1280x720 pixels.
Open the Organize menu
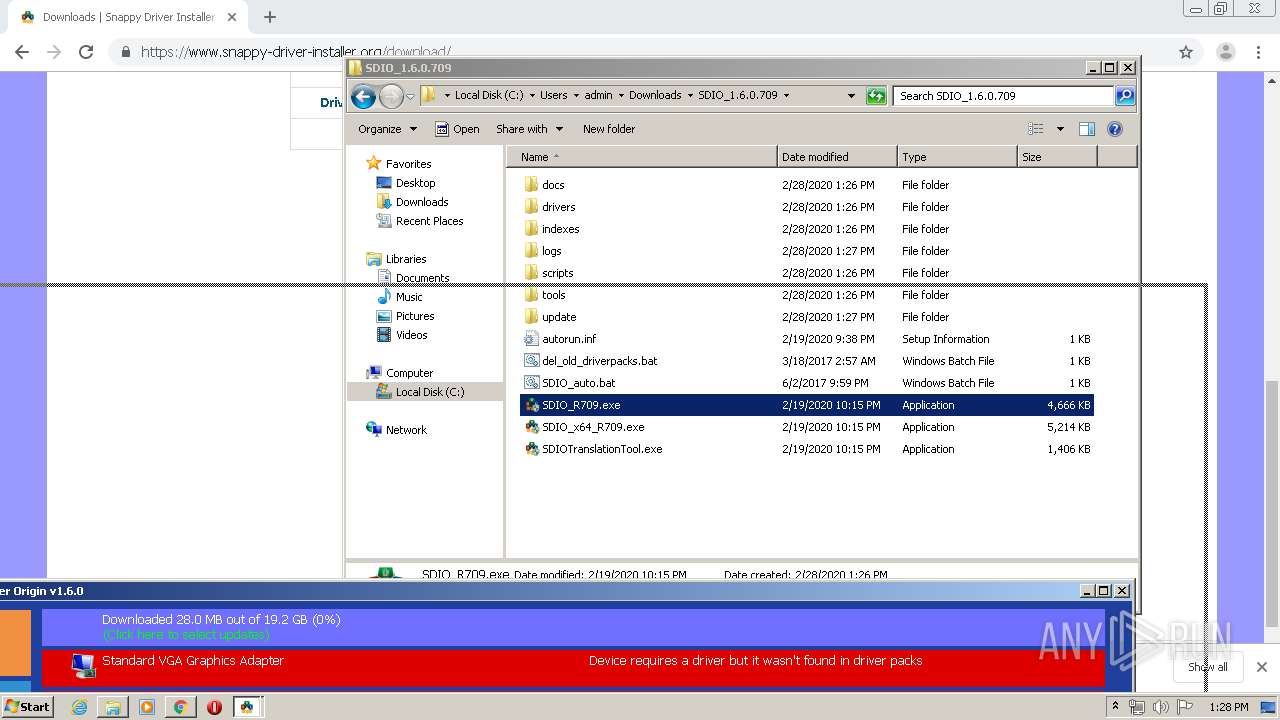(x=387, y=129)
